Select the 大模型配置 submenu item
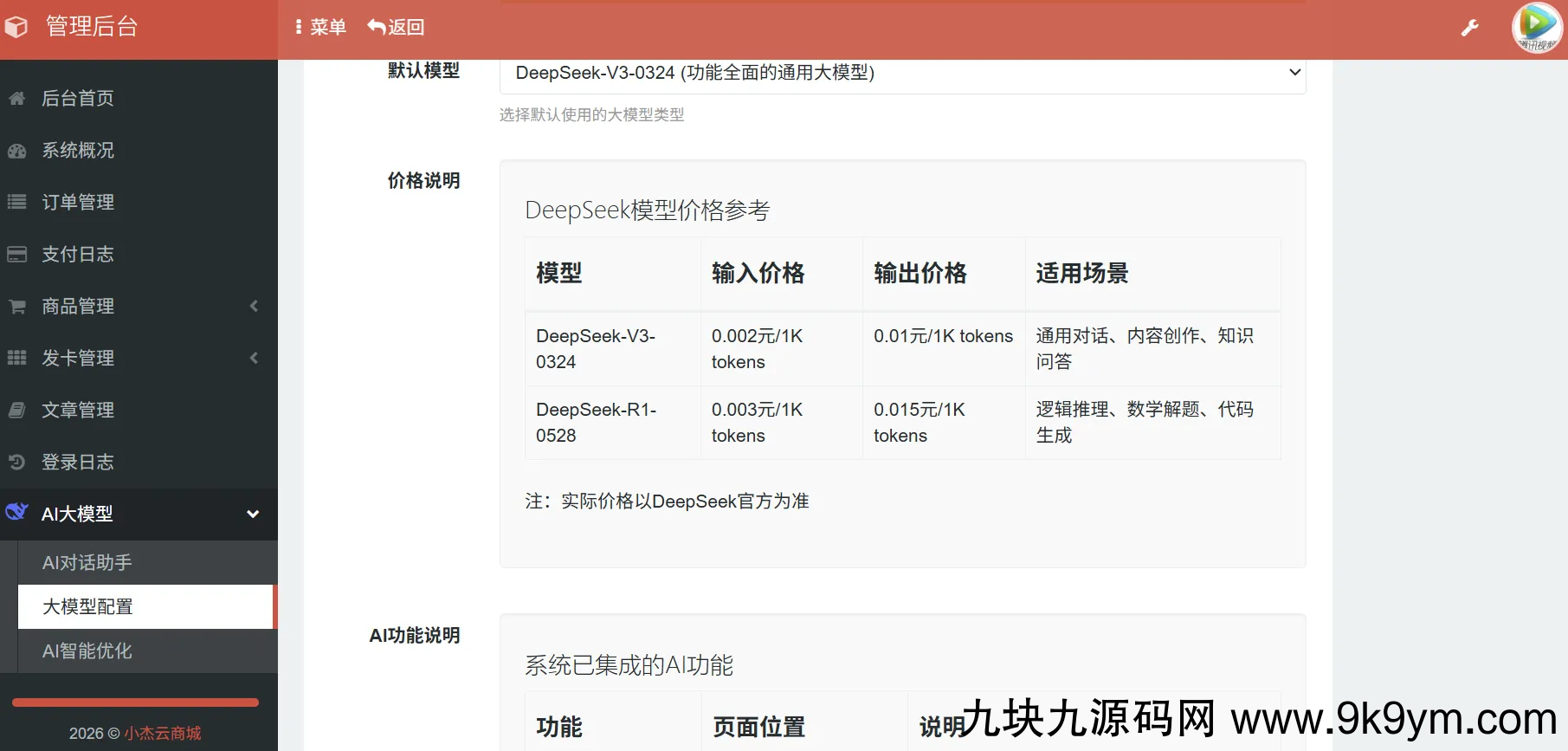Image resolution: width=1568 pixels, height=751 pixels. [88, 607]
